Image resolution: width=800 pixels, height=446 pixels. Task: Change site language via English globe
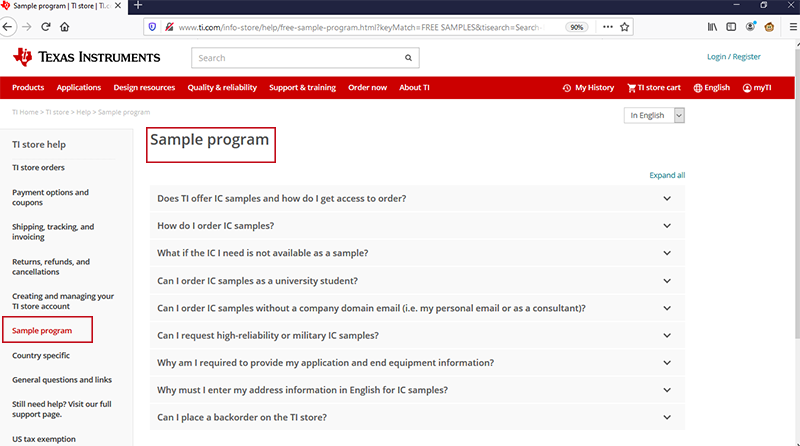(x=712, y=88)
